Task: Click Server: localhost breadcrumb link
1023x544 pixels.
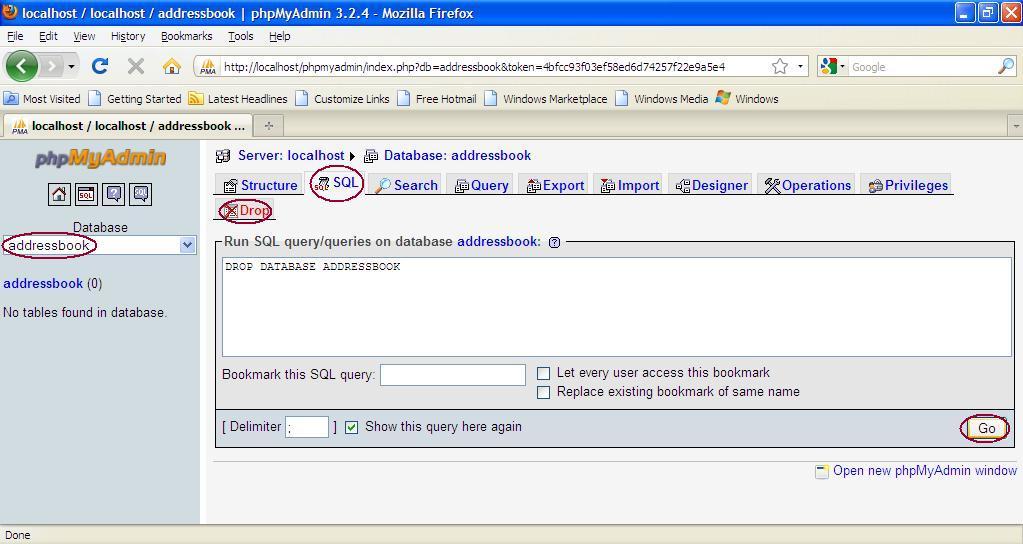Action: 291,156
